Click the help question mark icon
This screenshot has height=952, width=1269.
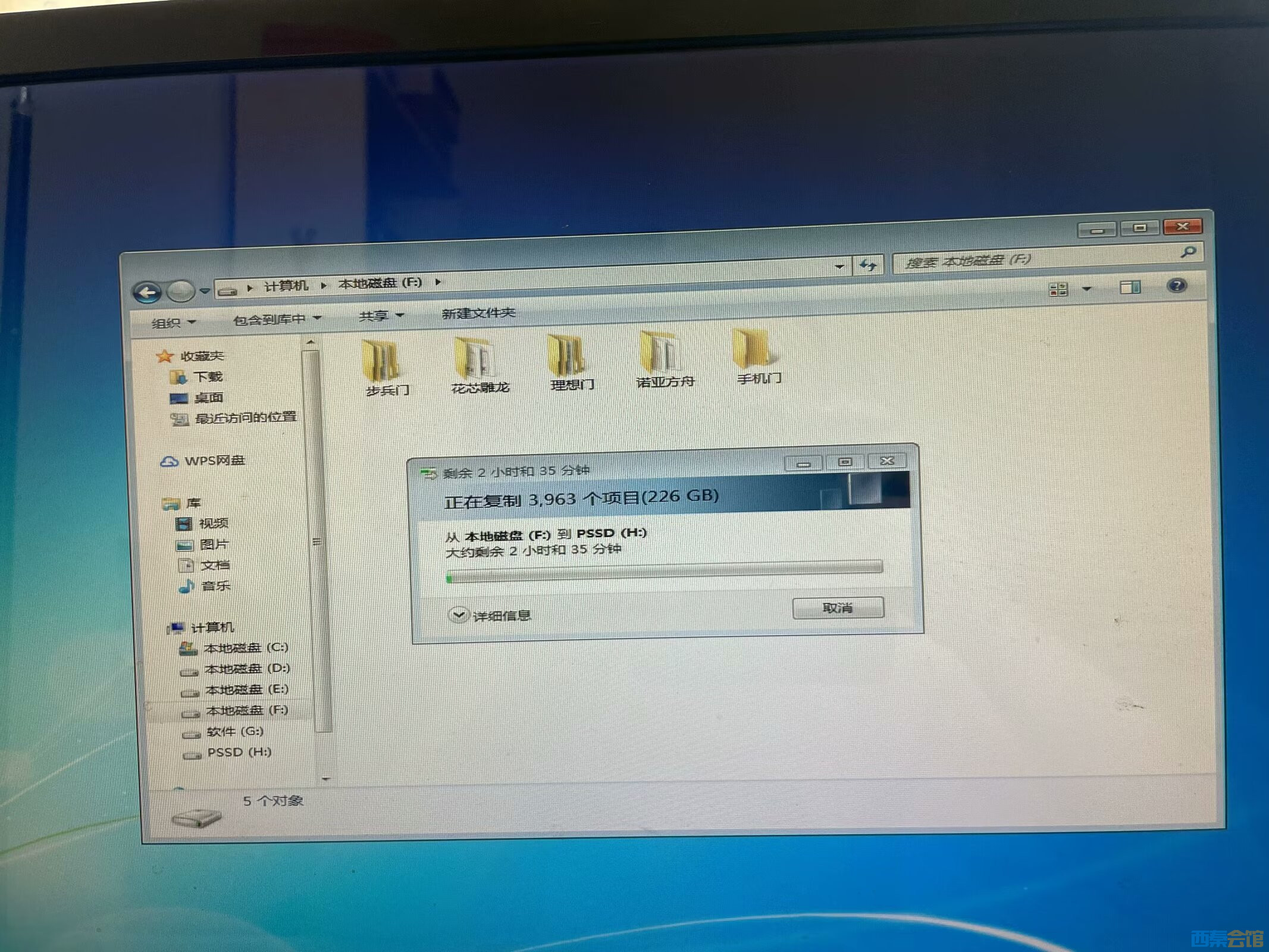[1176, 286]
